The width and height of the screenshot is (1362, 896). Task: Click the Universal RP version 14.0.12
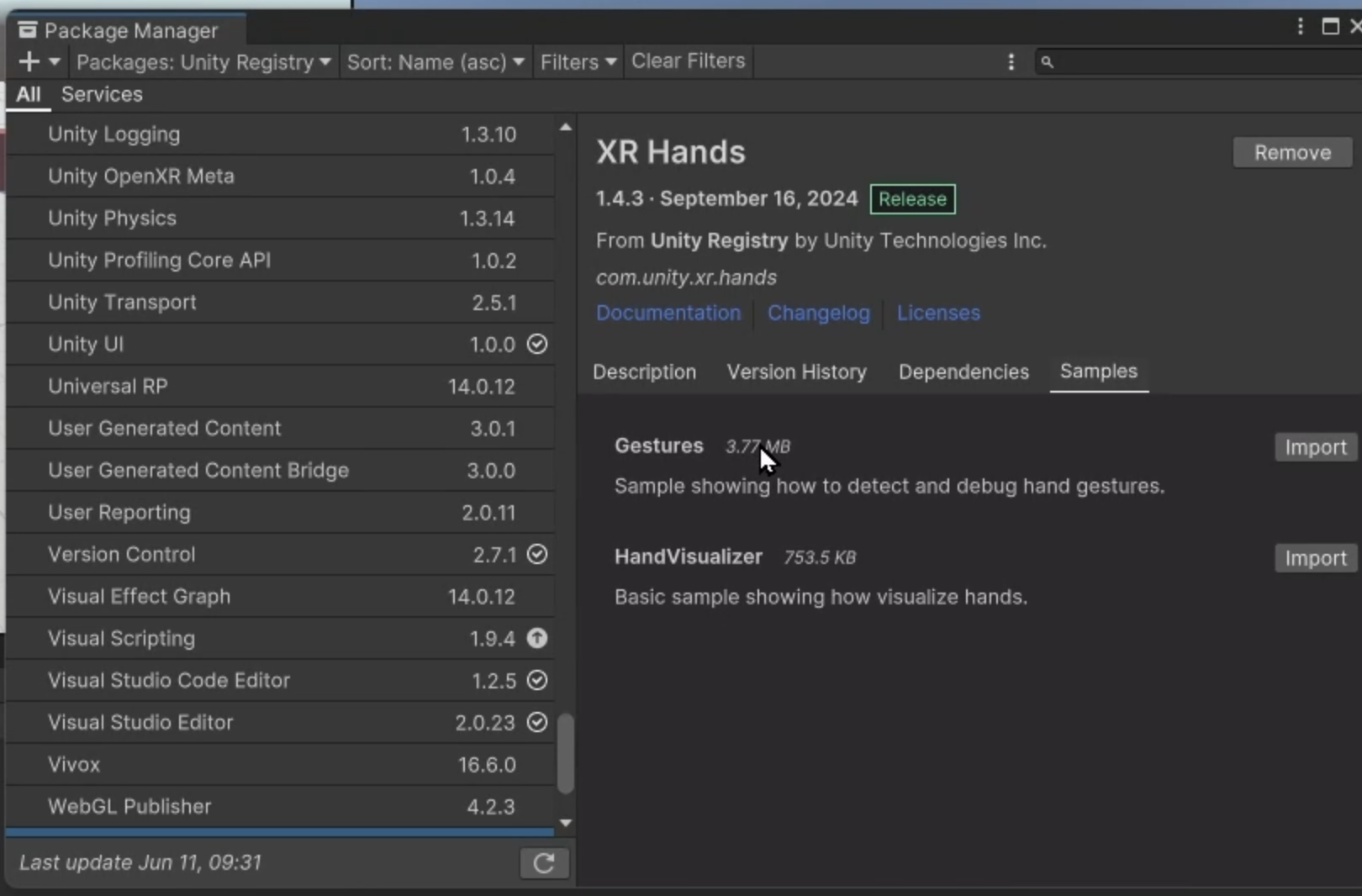coord(481,387)
